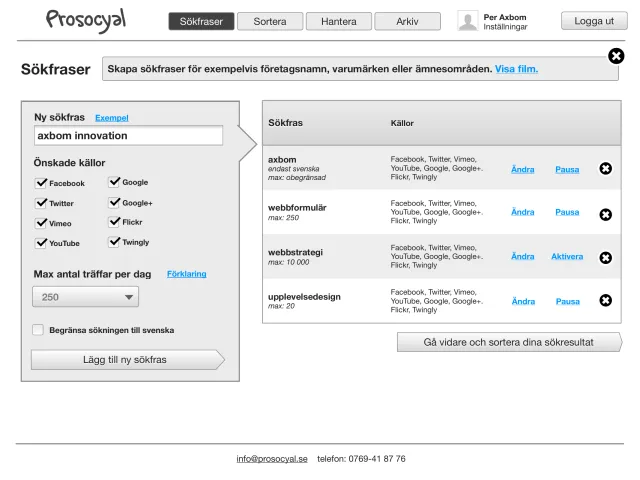Dismiss the info banner with X icon
The width and height of the screenshot is (640, 480).
616,56
